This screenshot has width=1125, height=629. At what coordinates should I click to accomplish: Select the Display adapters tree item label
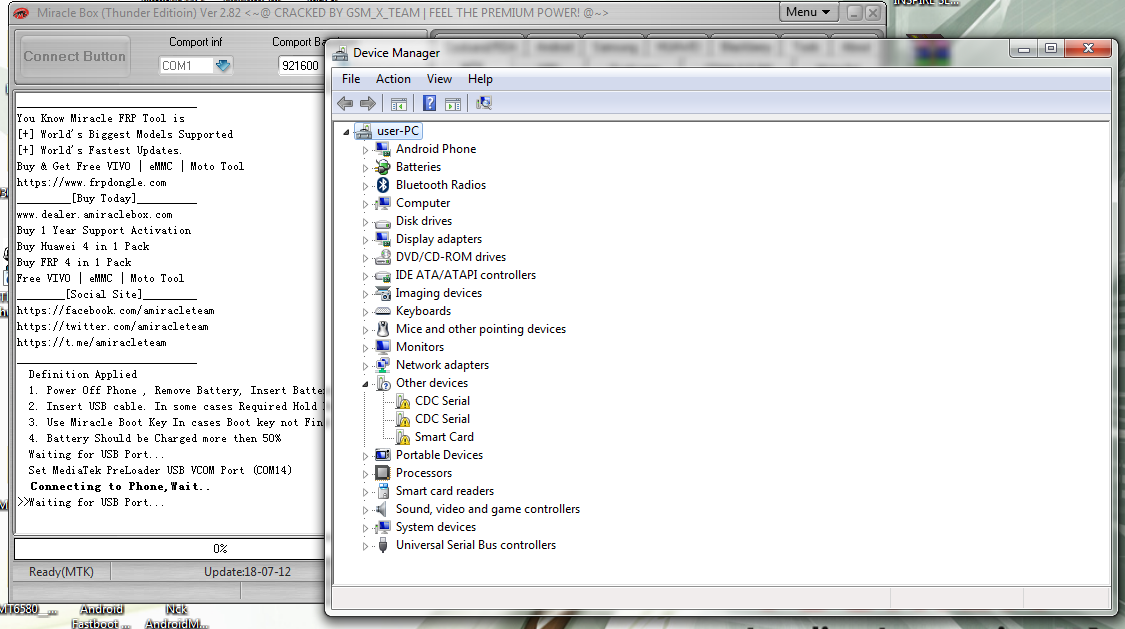439,239
